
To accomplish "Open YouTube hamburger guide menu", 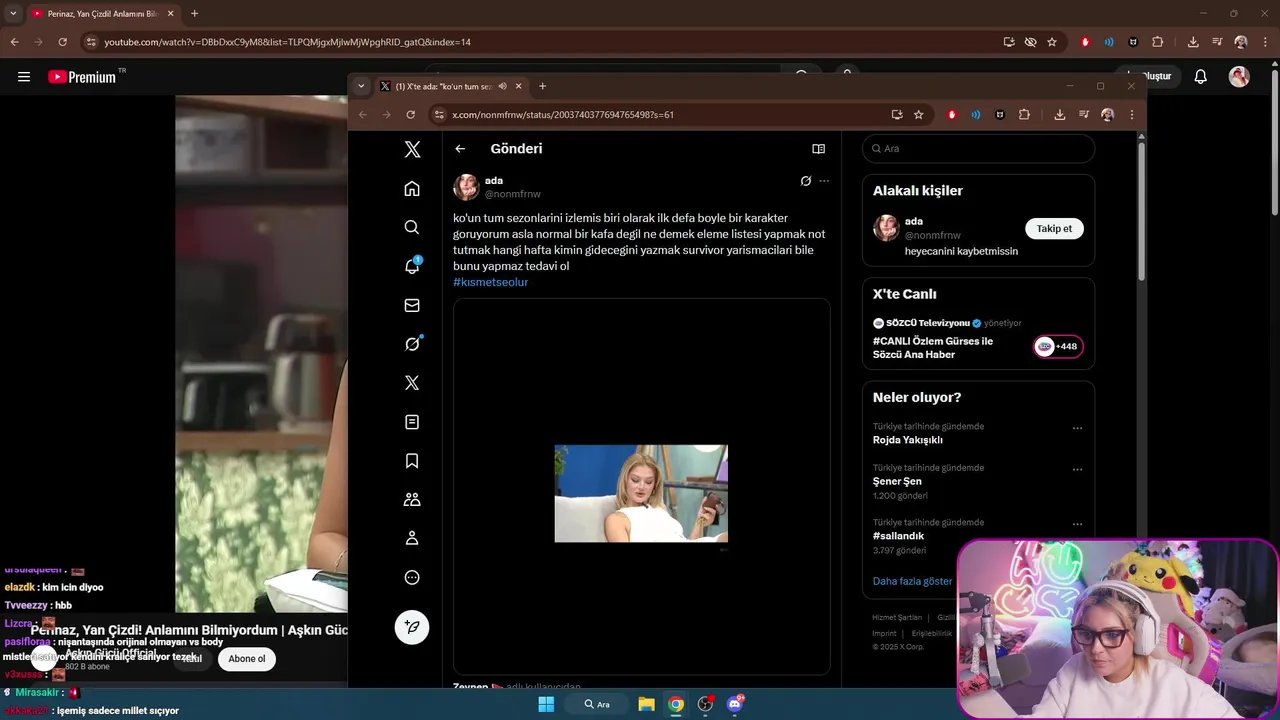I will (24, 77).
